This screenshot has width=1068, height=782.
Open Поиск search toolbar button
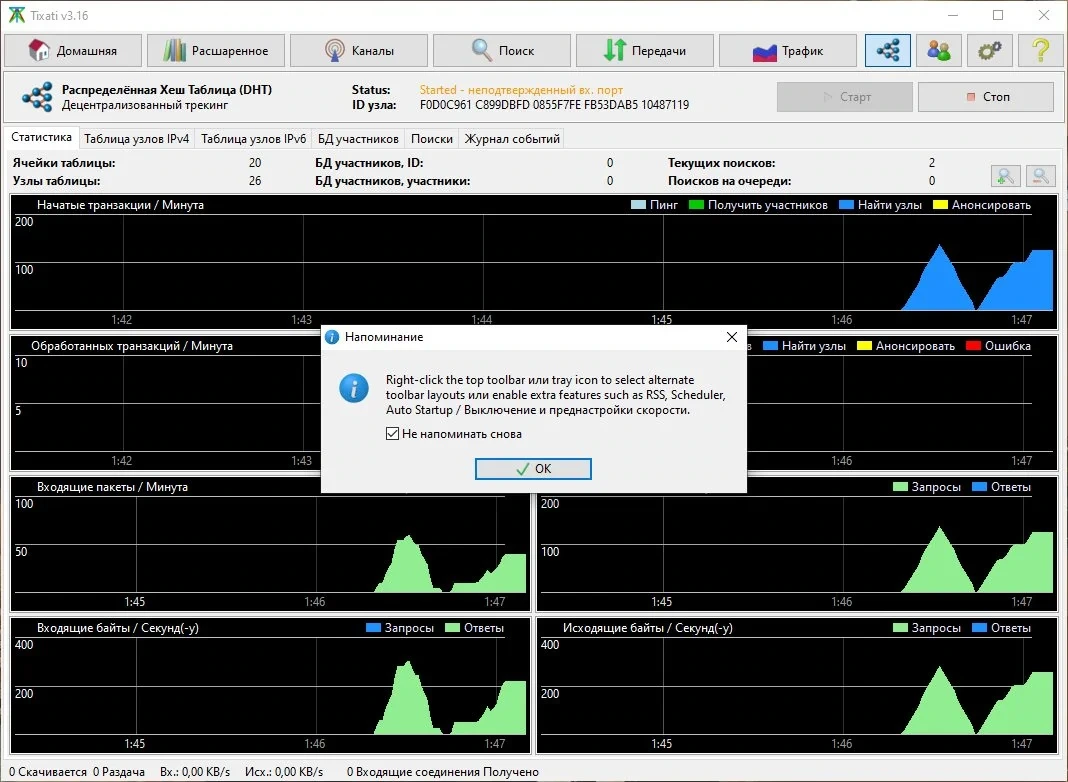[x=502, y=50]
